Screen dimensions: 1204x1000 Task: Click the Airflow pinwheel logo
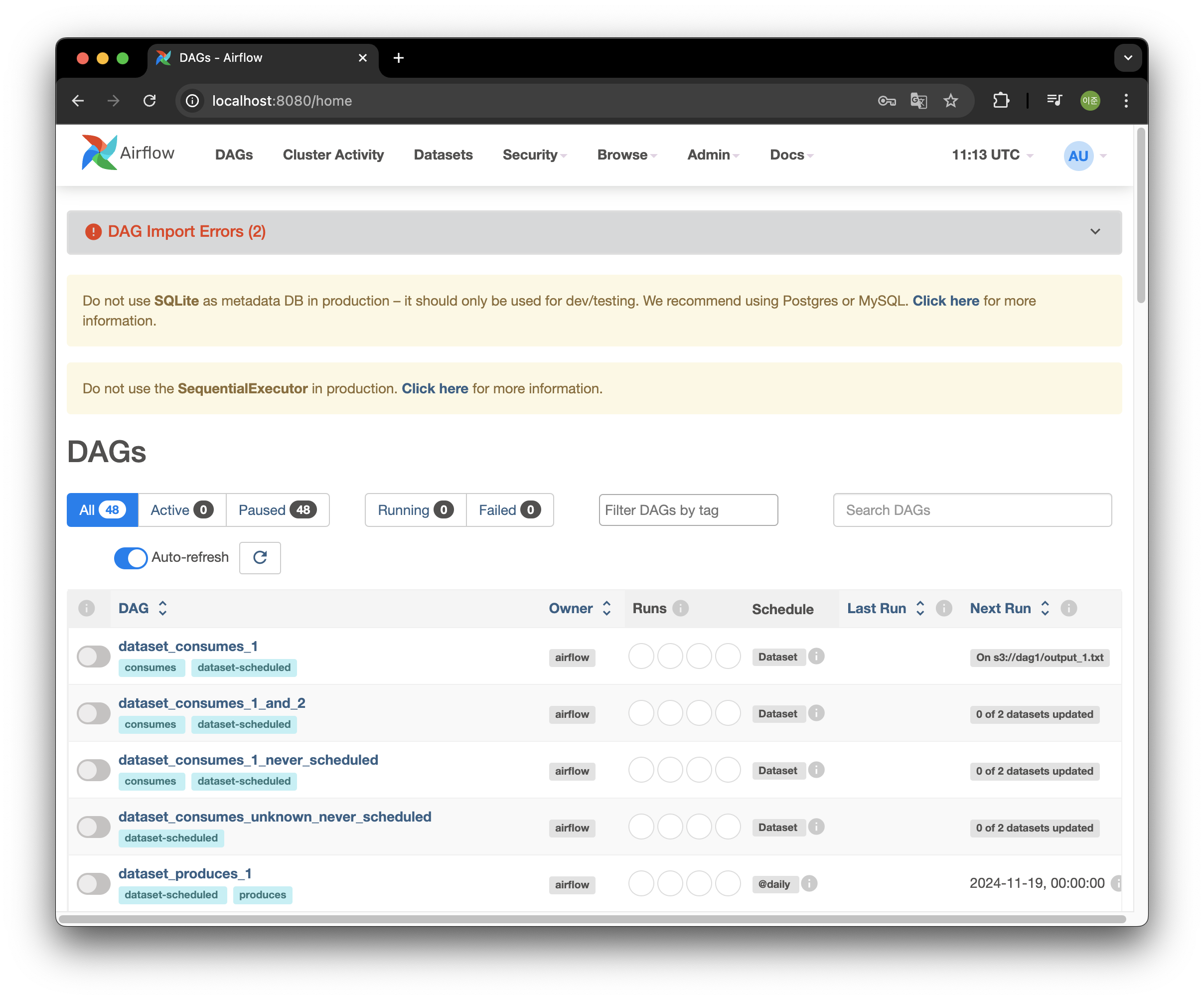(x=100, y=153)
